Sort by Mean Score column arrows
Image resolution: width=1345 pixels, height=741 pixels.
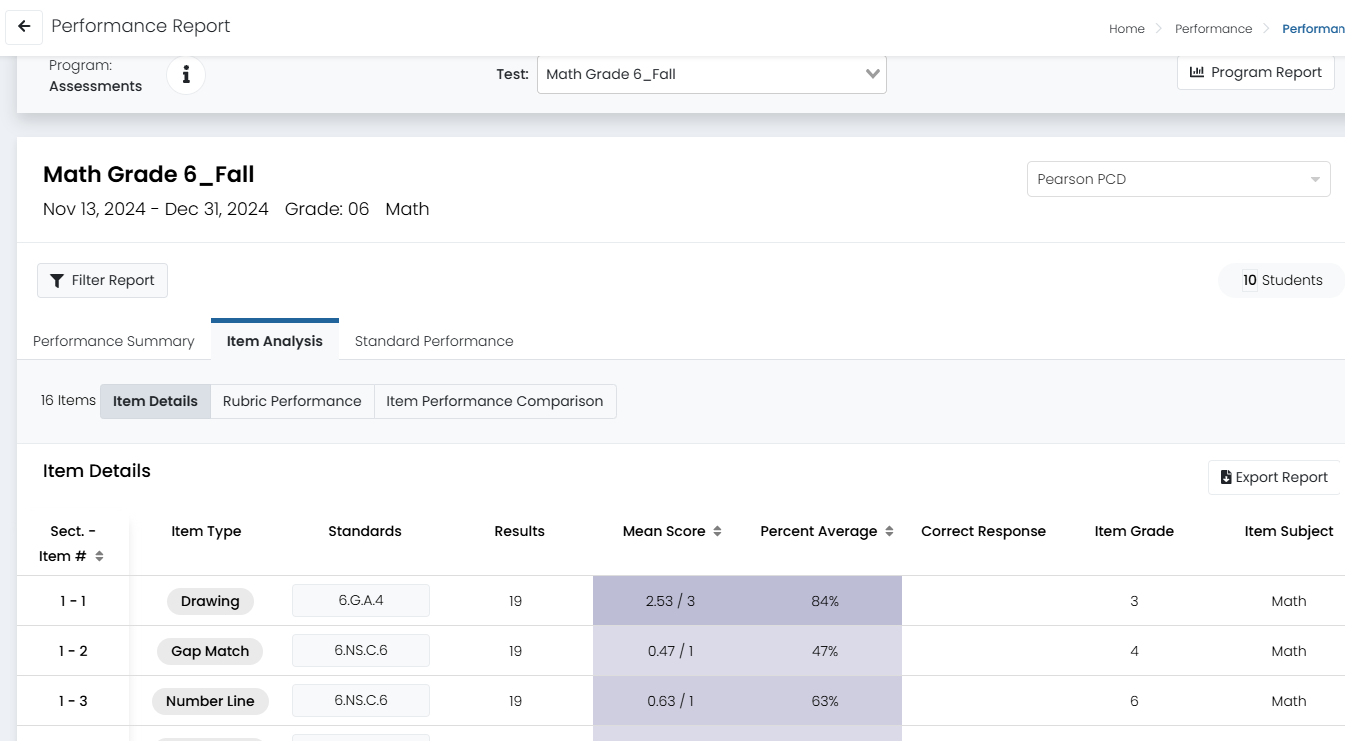pos(717,532)
